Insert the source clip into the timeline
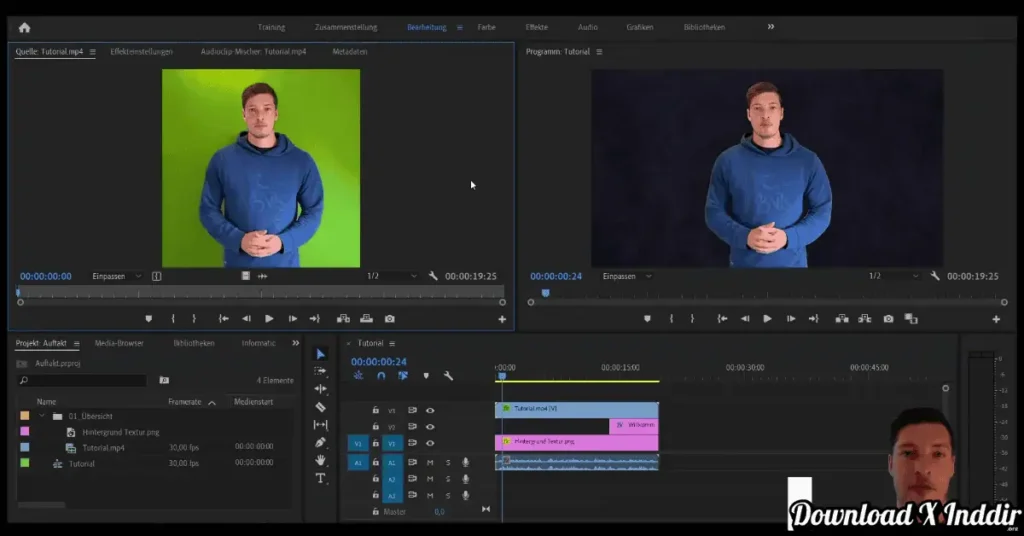 point(343,319)
